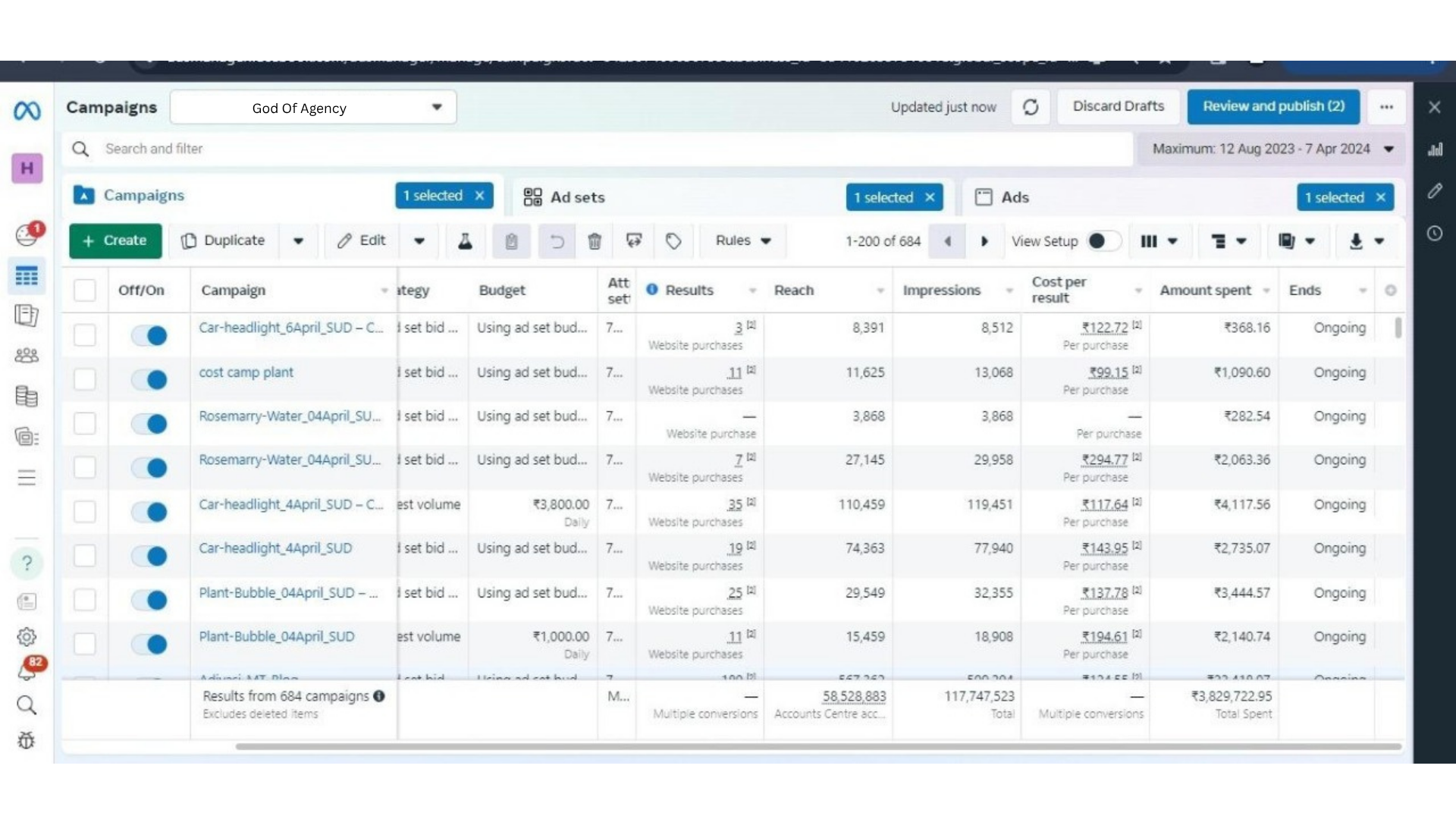This screenshot has height=819, width=1456.
Task: Open the date range dropdown
Action: [1272, 149]
